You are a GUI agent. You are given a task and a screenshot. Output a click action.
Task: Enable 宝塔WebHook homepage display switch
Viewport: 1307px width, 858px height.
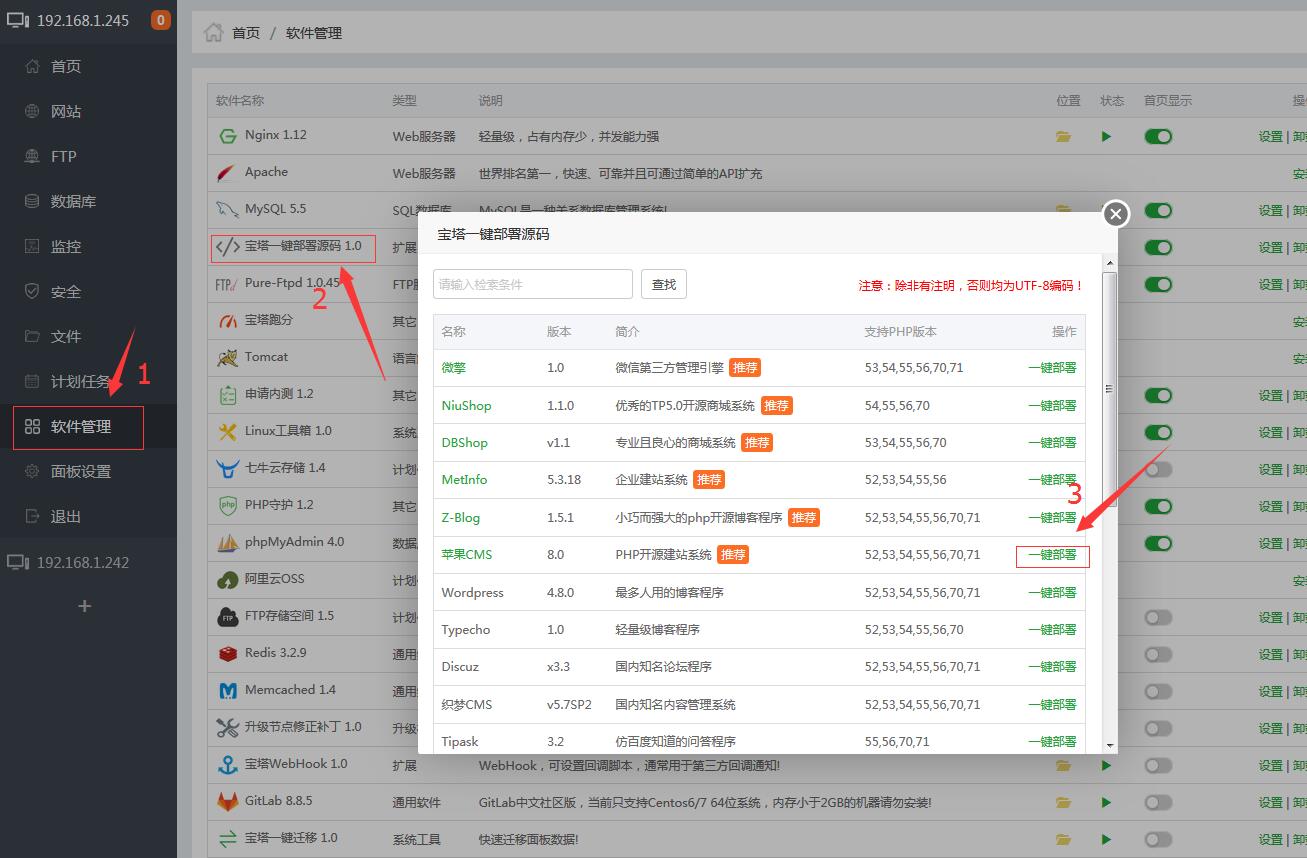point(1158,766)
